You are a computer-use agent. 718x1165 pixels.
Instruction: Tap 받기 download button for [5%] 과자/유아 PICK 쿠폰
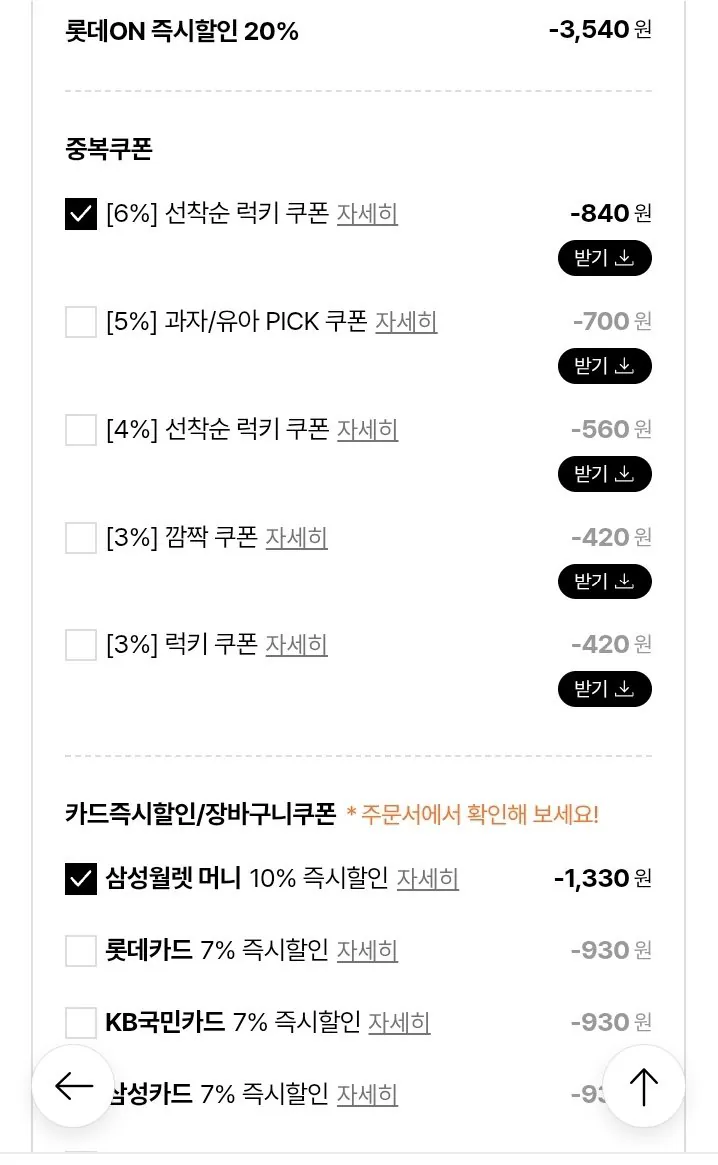604,366
